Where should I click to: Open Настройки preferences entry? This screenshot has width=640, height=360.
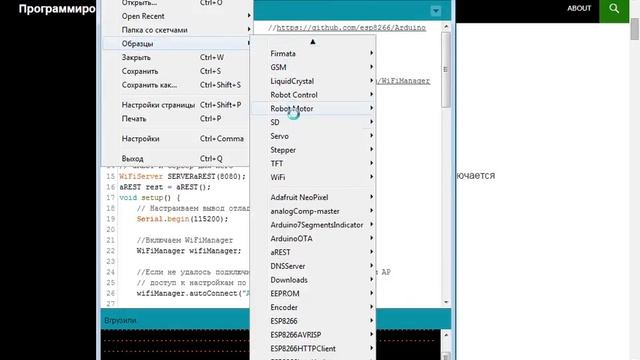point(176,139)
